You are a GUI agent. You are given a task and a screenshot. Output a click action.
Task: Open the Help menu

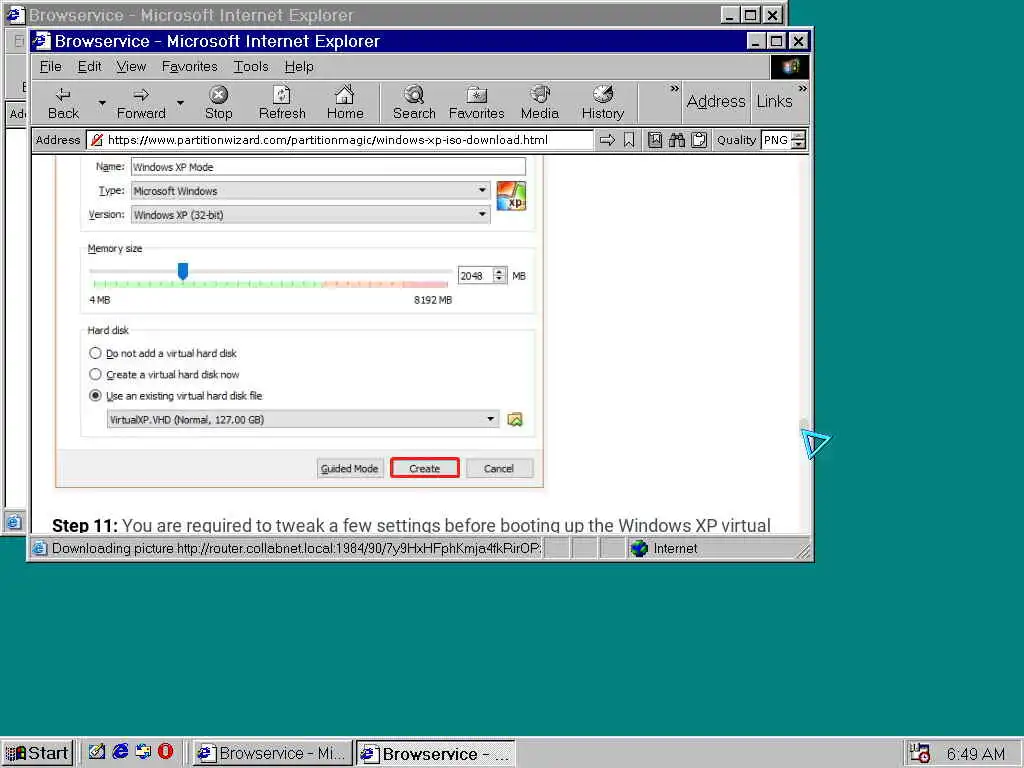coord(299,67)
